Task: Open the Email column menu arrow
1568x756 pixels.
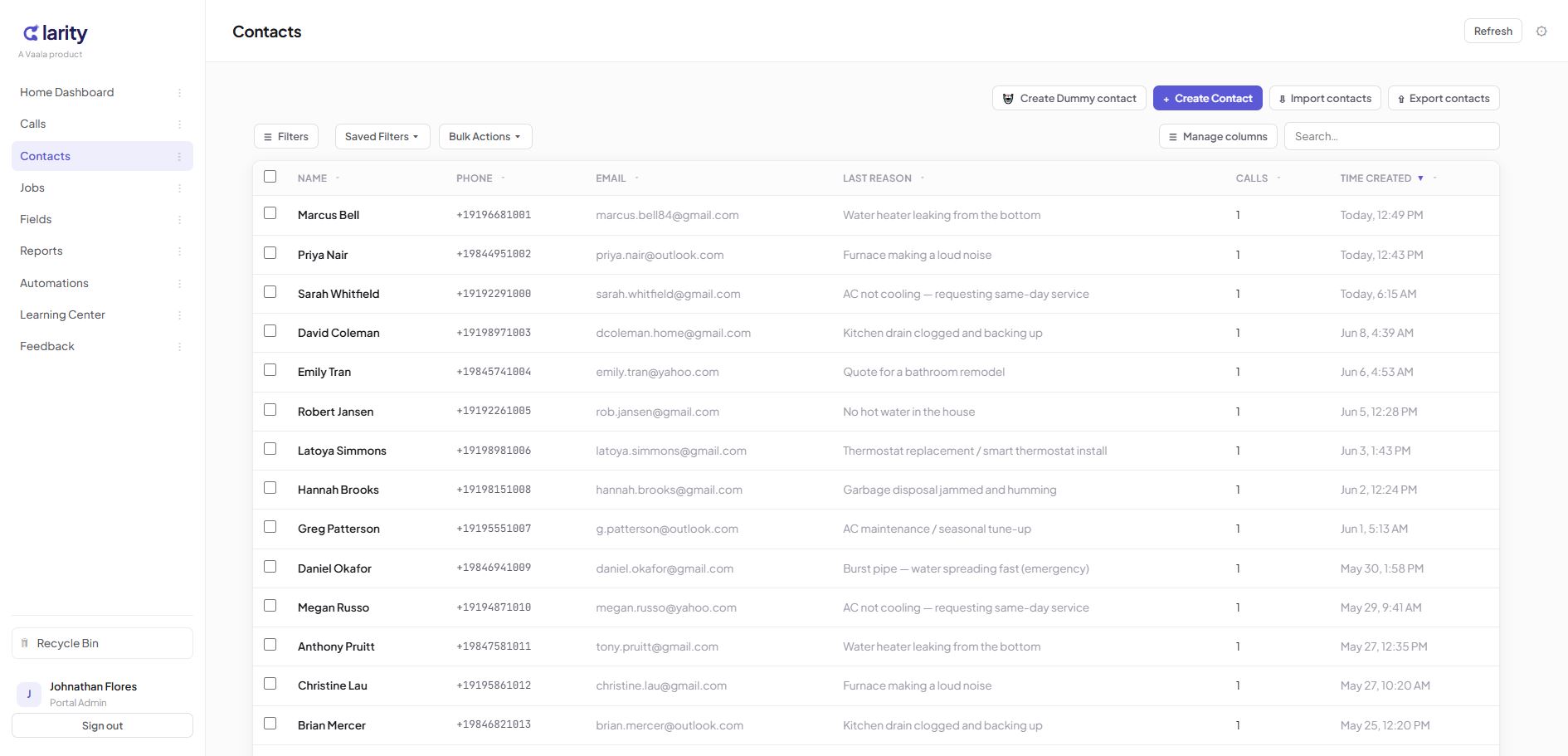Action: (x=636, y=178)
